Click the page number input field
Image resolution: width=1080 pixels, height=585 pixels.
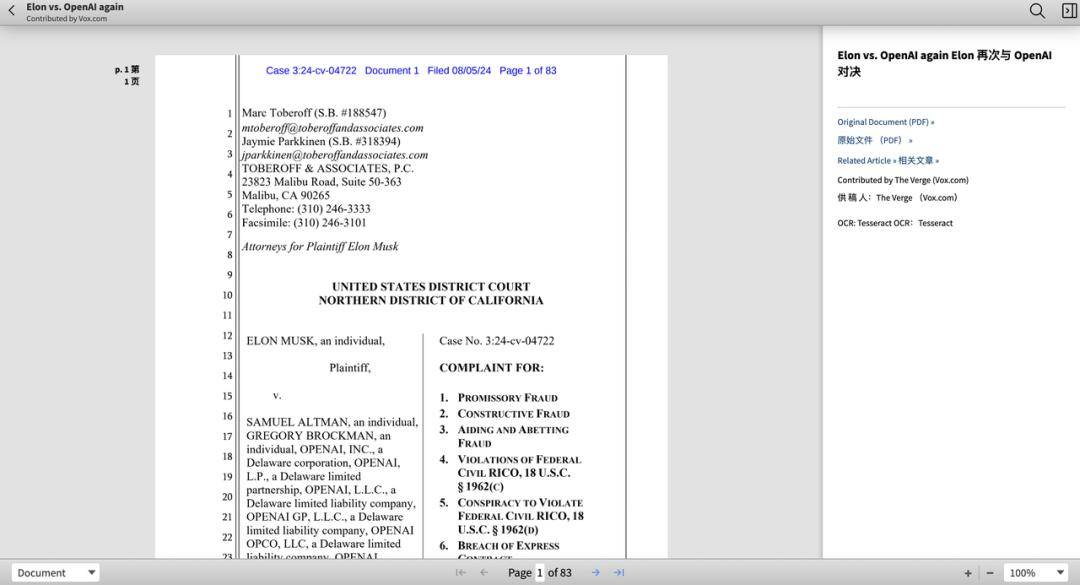[540, 573]
